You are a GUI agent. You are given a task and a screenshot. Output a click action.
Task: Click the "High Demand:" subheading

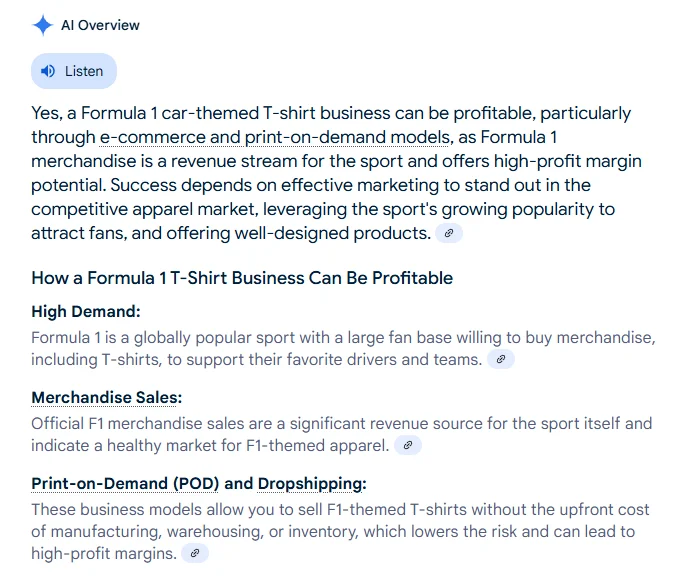(x=86, y=312)
